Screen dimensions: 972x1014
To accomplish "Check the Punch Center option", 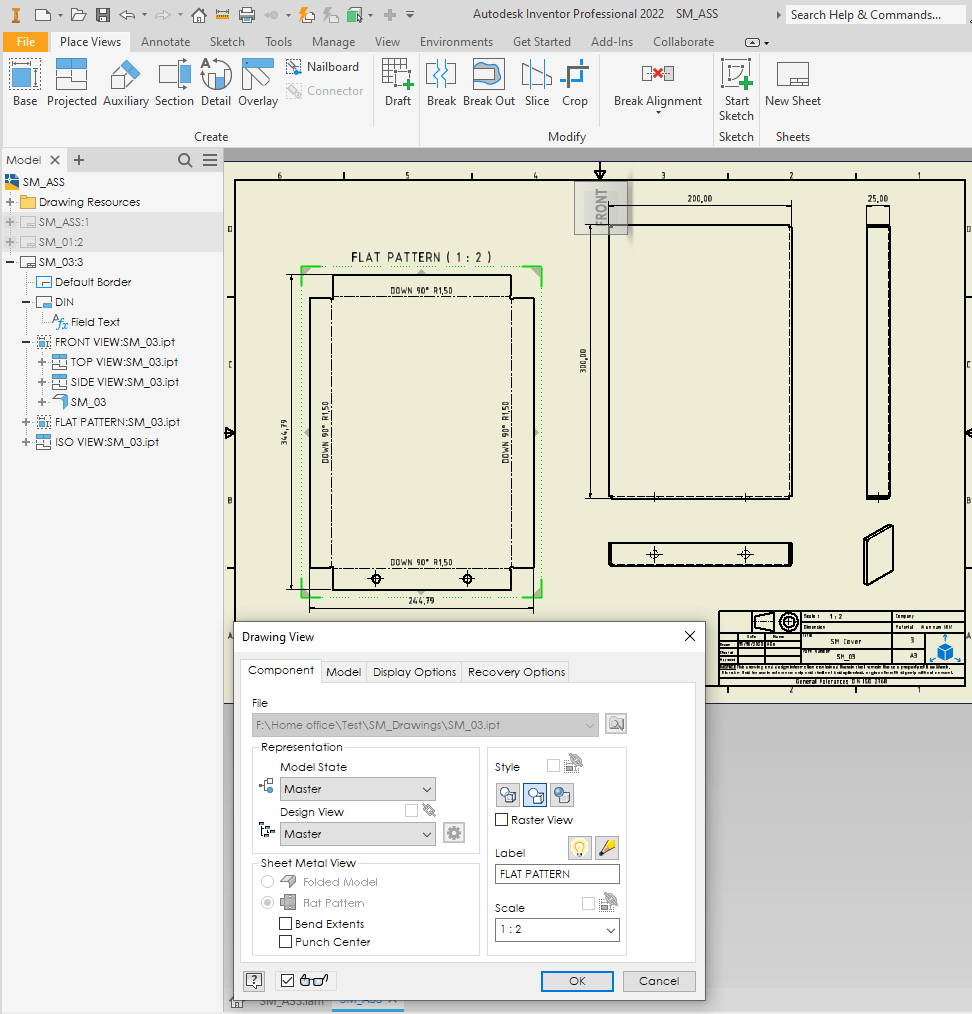I will tap(286, 942).
